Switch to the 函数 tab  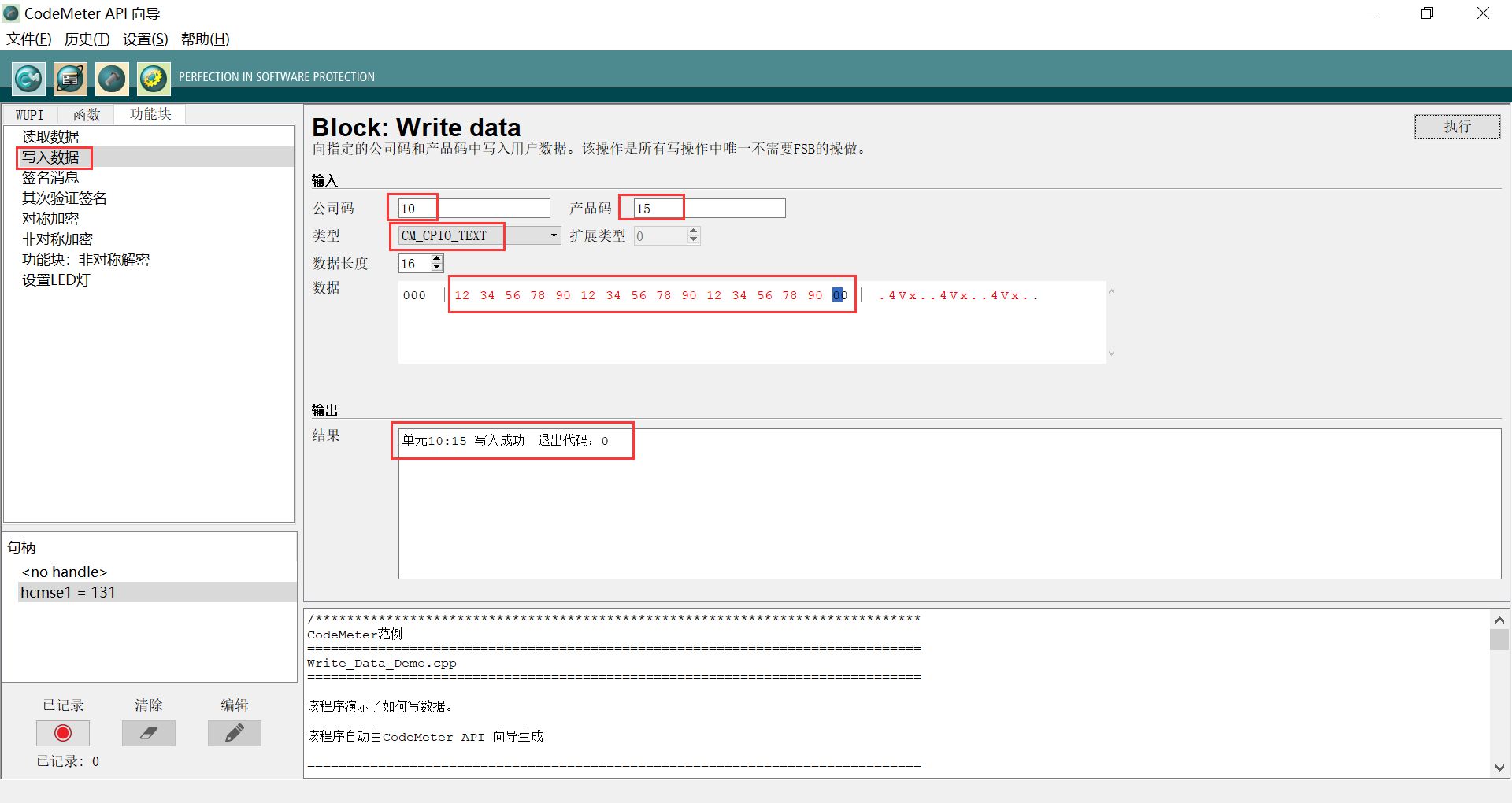pos(87,115)
